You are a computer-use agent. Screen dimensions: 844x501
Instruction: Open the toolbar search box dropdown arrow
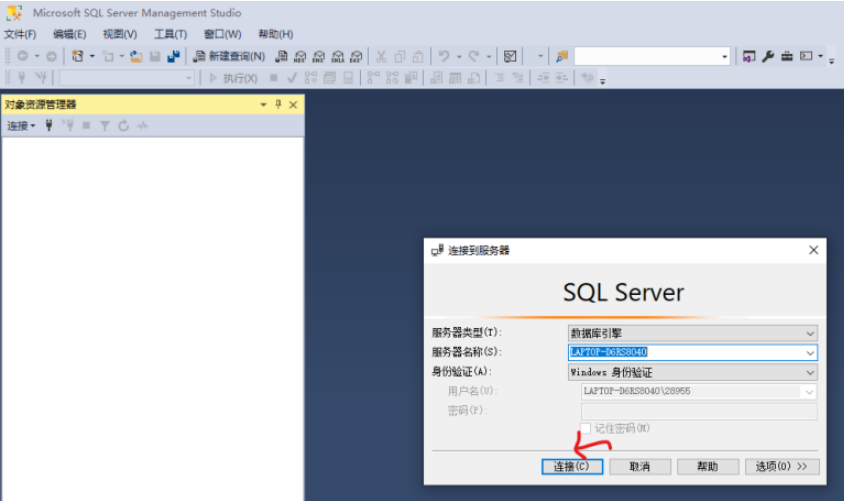click(x=725, y=57)
